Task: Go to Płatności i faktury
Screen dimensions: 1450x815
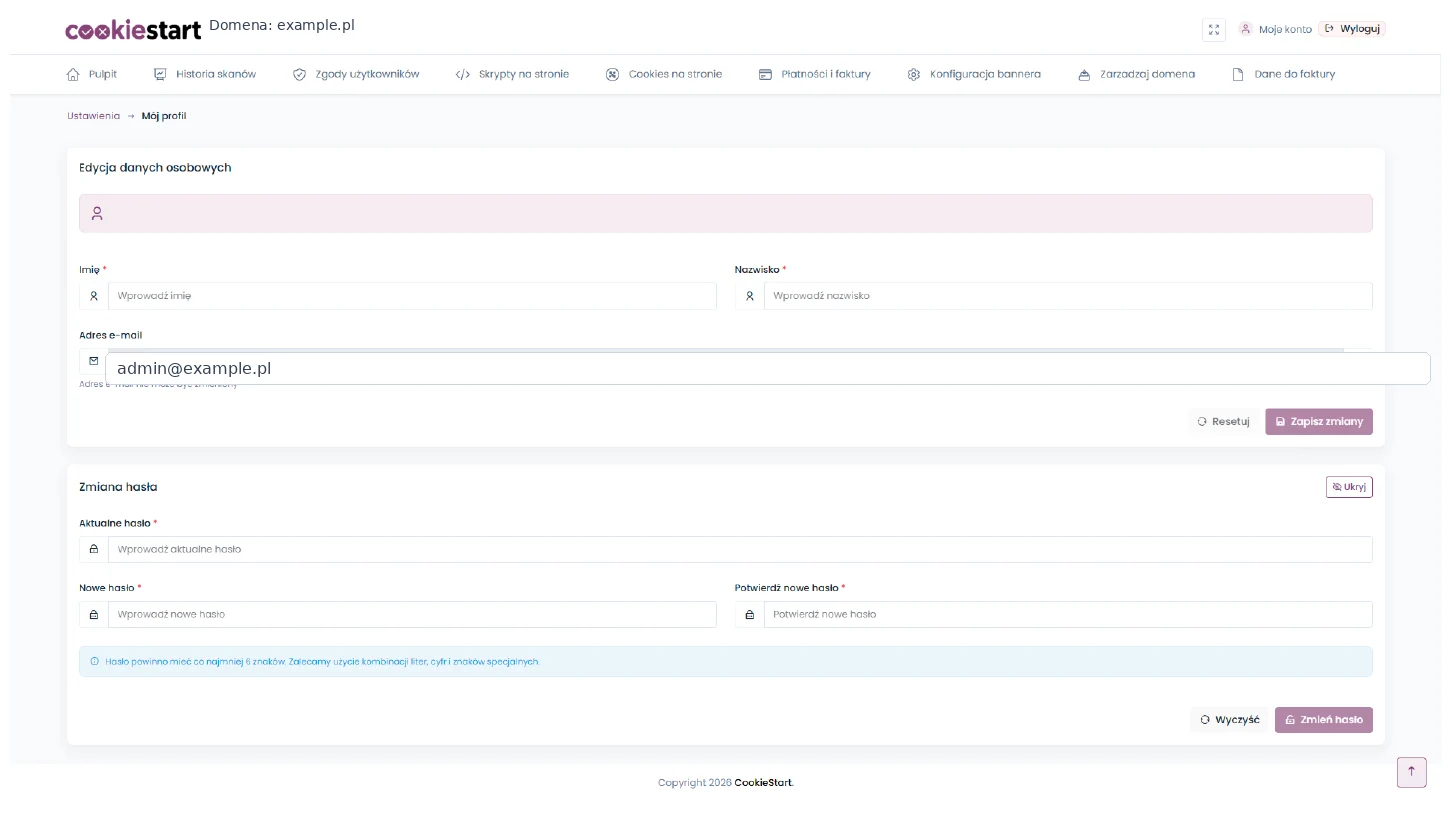Action: pos(815,74)
